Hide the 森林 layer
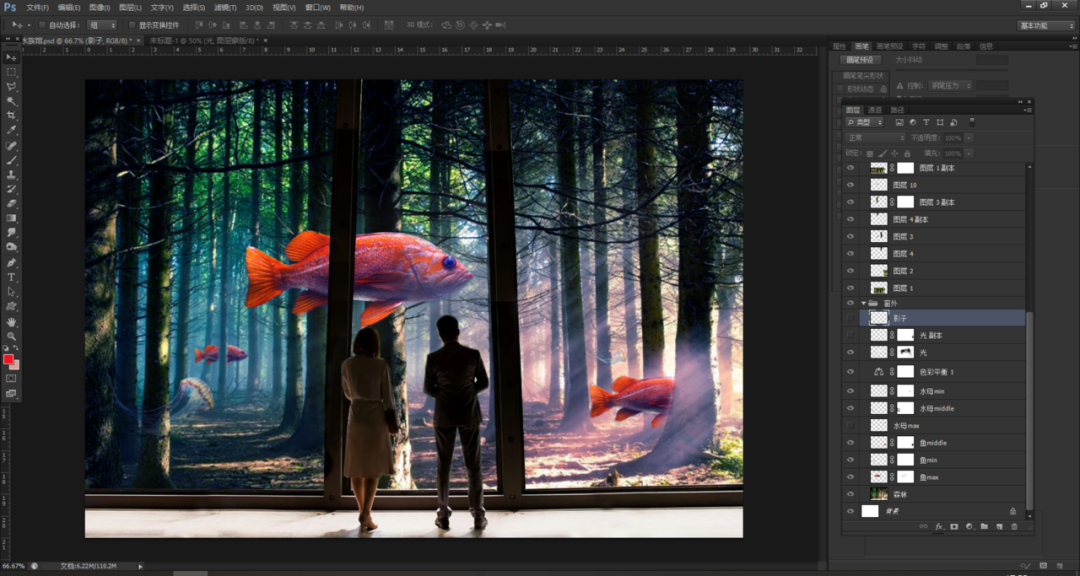This screenshot has width=1080, height=576. tap(850, 493)
